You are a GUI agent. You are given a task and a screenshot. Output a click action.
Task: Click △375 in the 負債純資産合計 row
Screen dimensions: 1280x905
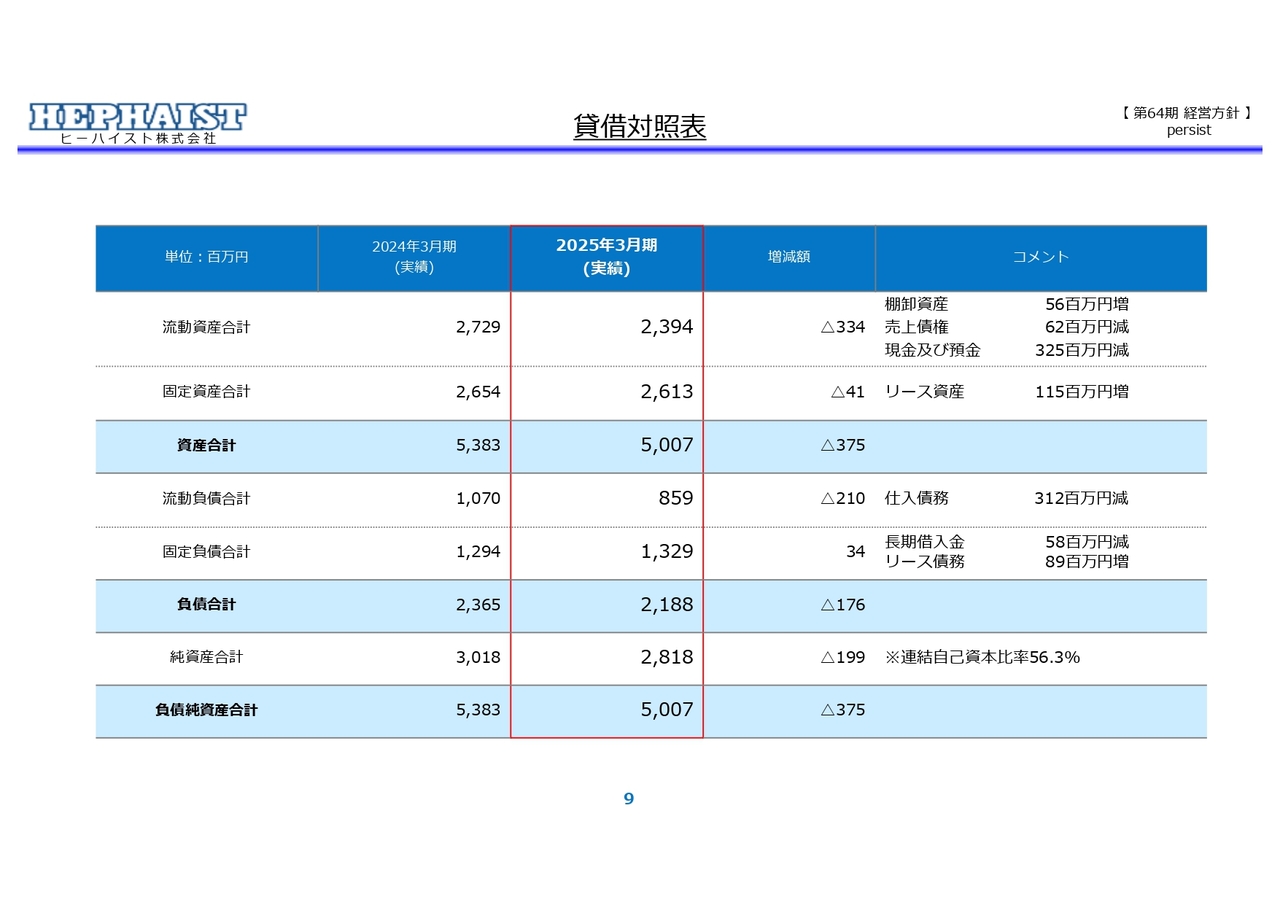tap(843, 710)
